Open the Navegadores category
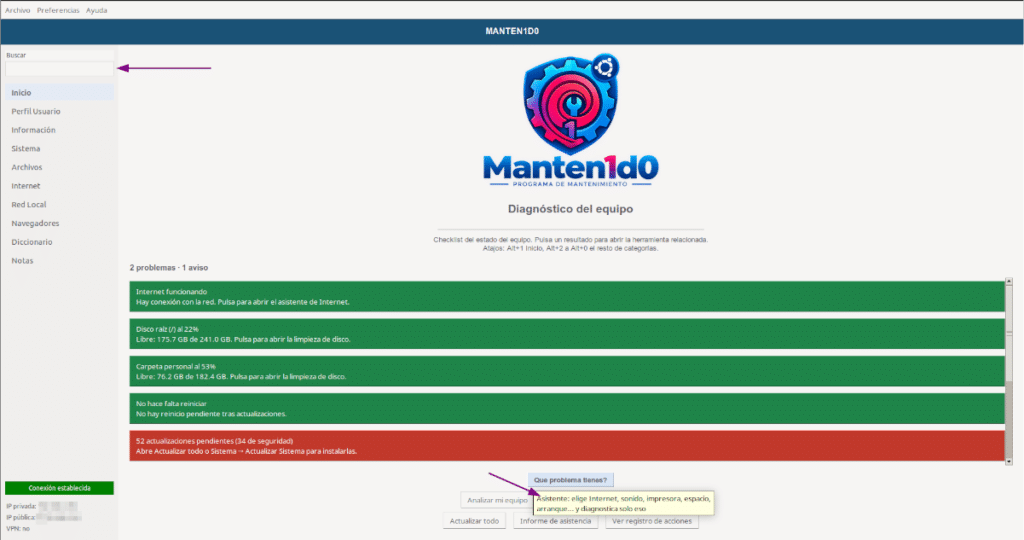Image resolution: width=1024 pixels, height=540 pixels. coord(59,223)
